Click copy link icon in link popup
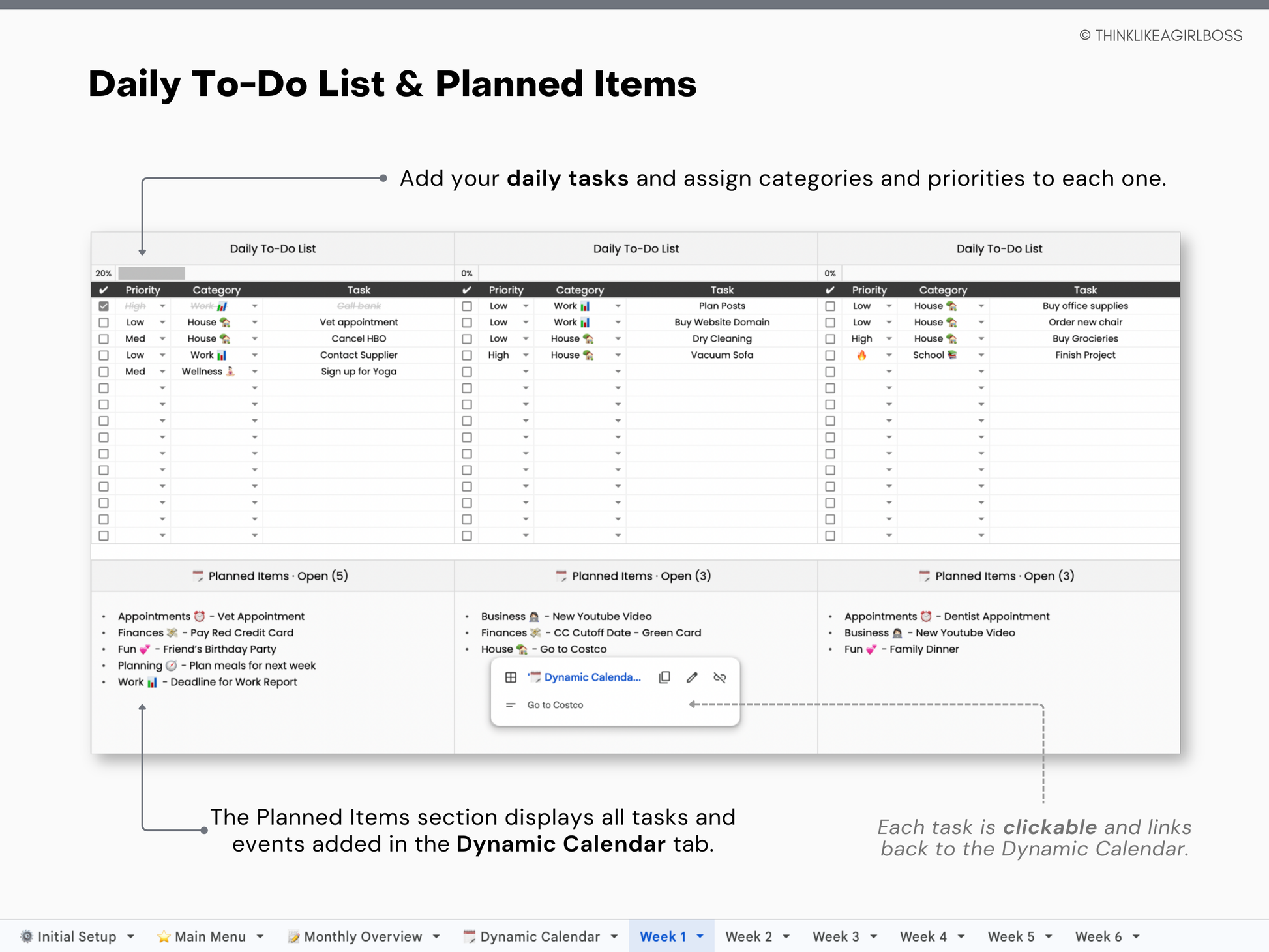Image resolution: width=1269 pixels, height=952 pixels. point(664,677)
